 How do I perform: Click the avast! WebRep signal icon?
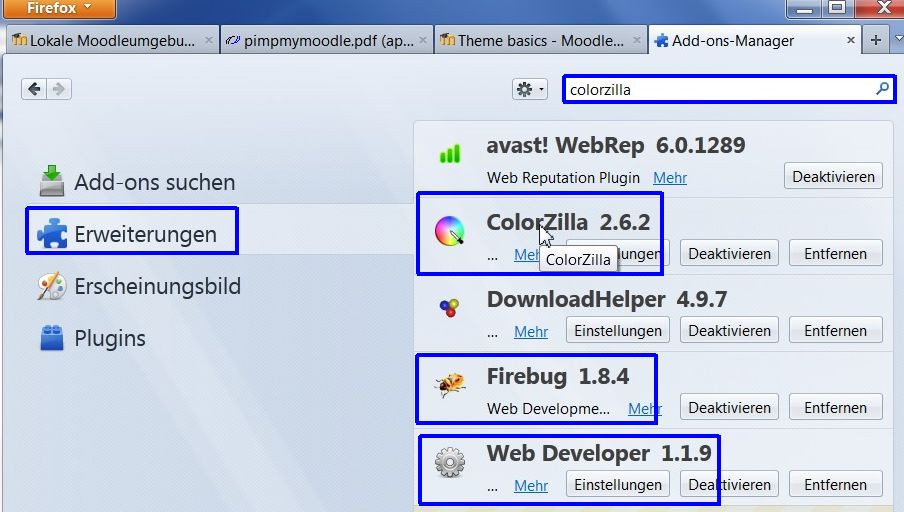[450, 154]
